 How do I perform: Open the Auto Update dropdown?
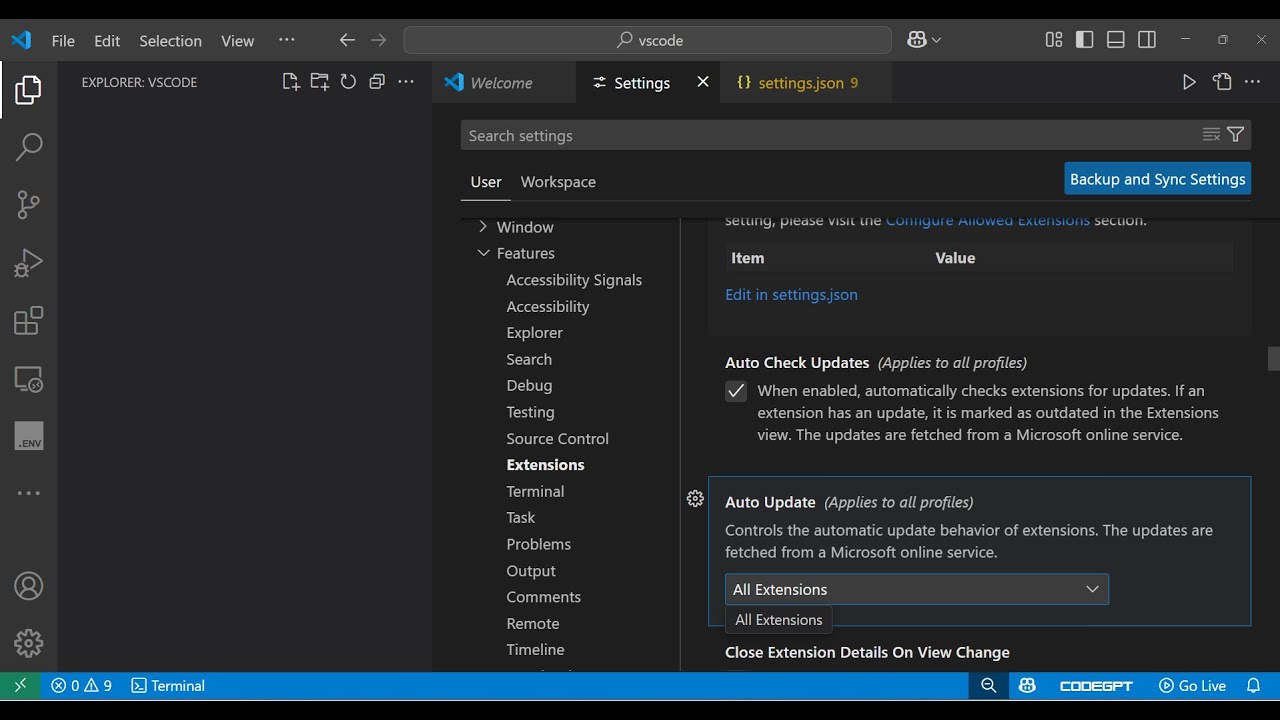click(x=917, y=589)
